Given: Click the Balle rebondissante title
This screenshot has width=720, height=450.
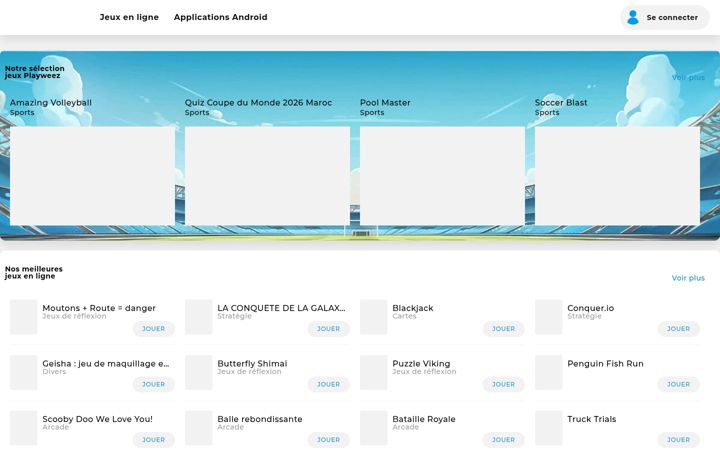Looking at the screenshot, I should [x=260, y=419].
